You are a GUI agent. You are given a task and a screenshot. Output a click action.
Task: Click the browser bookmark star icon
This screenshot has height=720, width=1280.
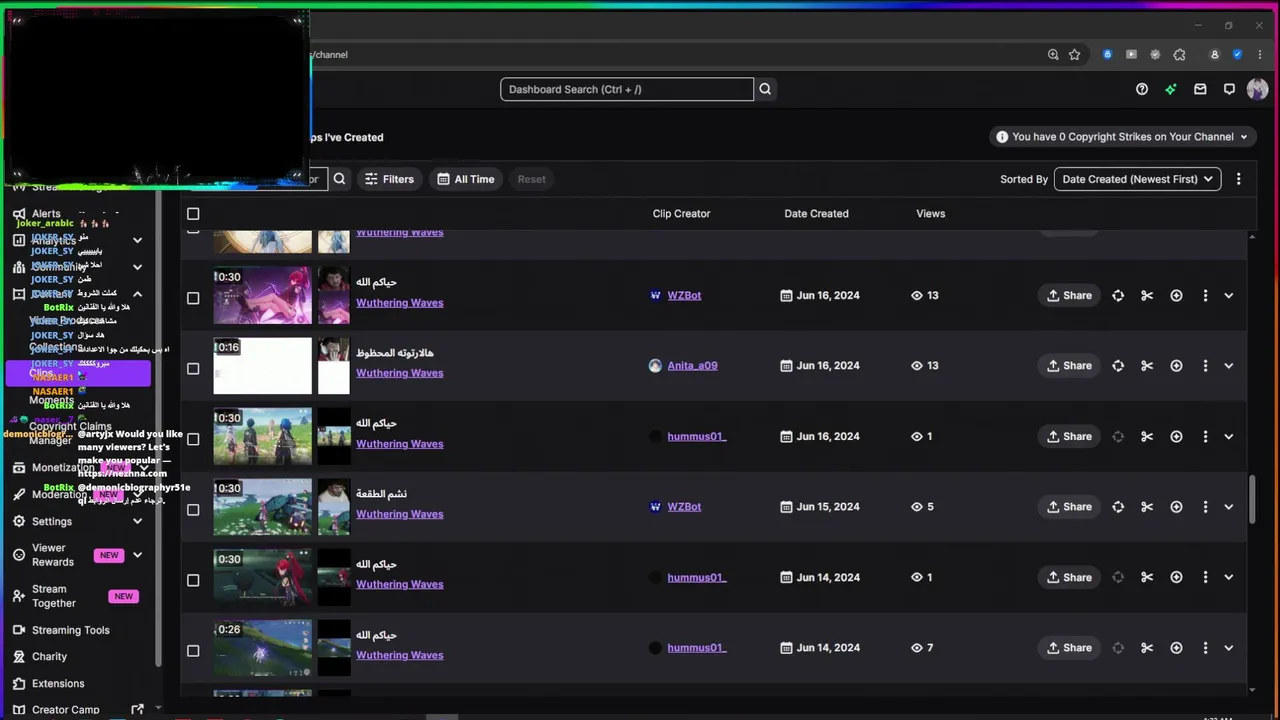pos(1074,55)
